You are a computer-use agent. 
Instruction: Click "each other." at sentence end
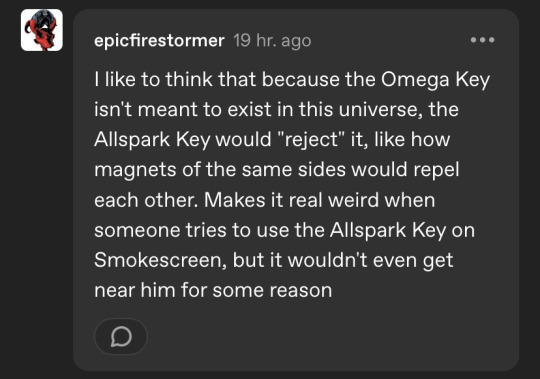(x=146, y=200)
